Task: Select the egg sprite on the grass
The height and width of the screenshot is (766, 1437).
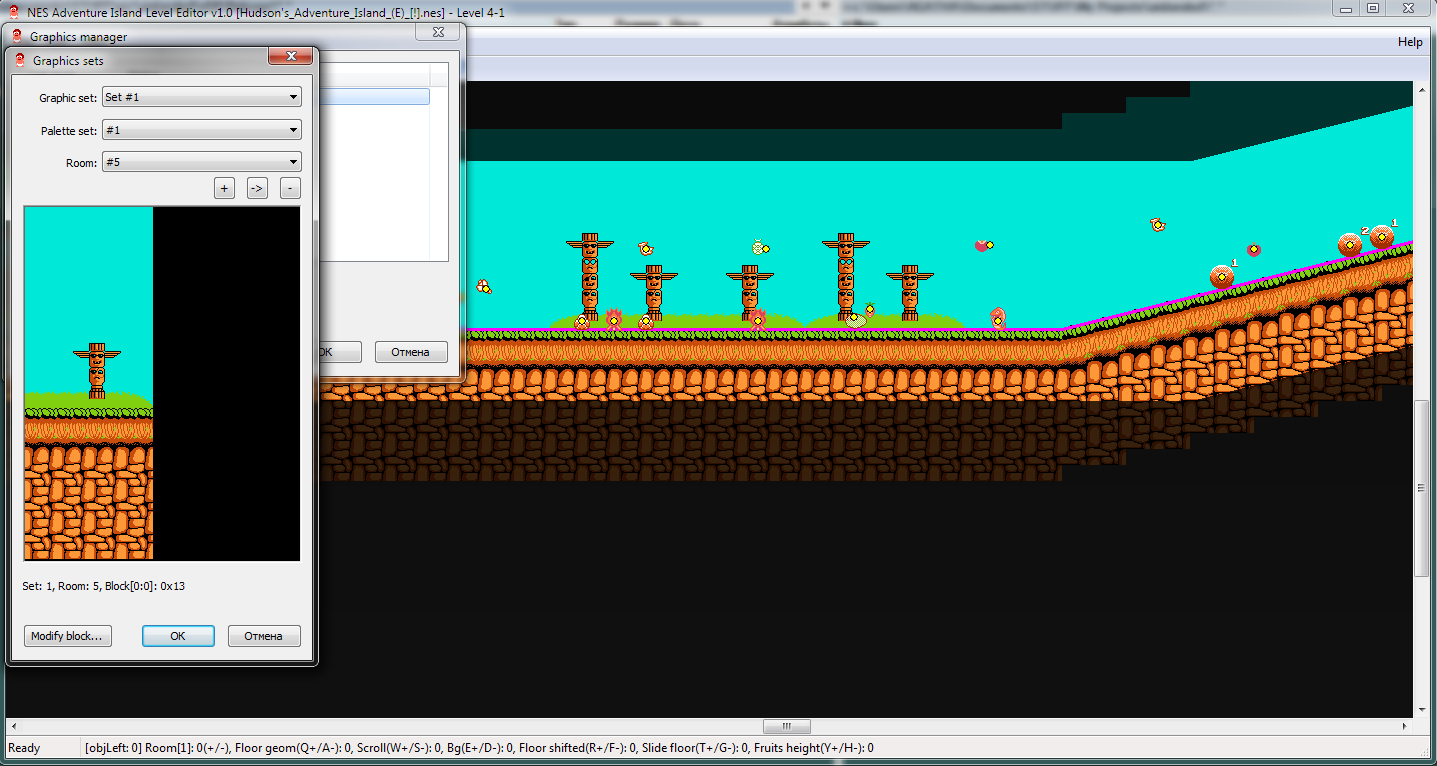Action: (x=853, y=319)
